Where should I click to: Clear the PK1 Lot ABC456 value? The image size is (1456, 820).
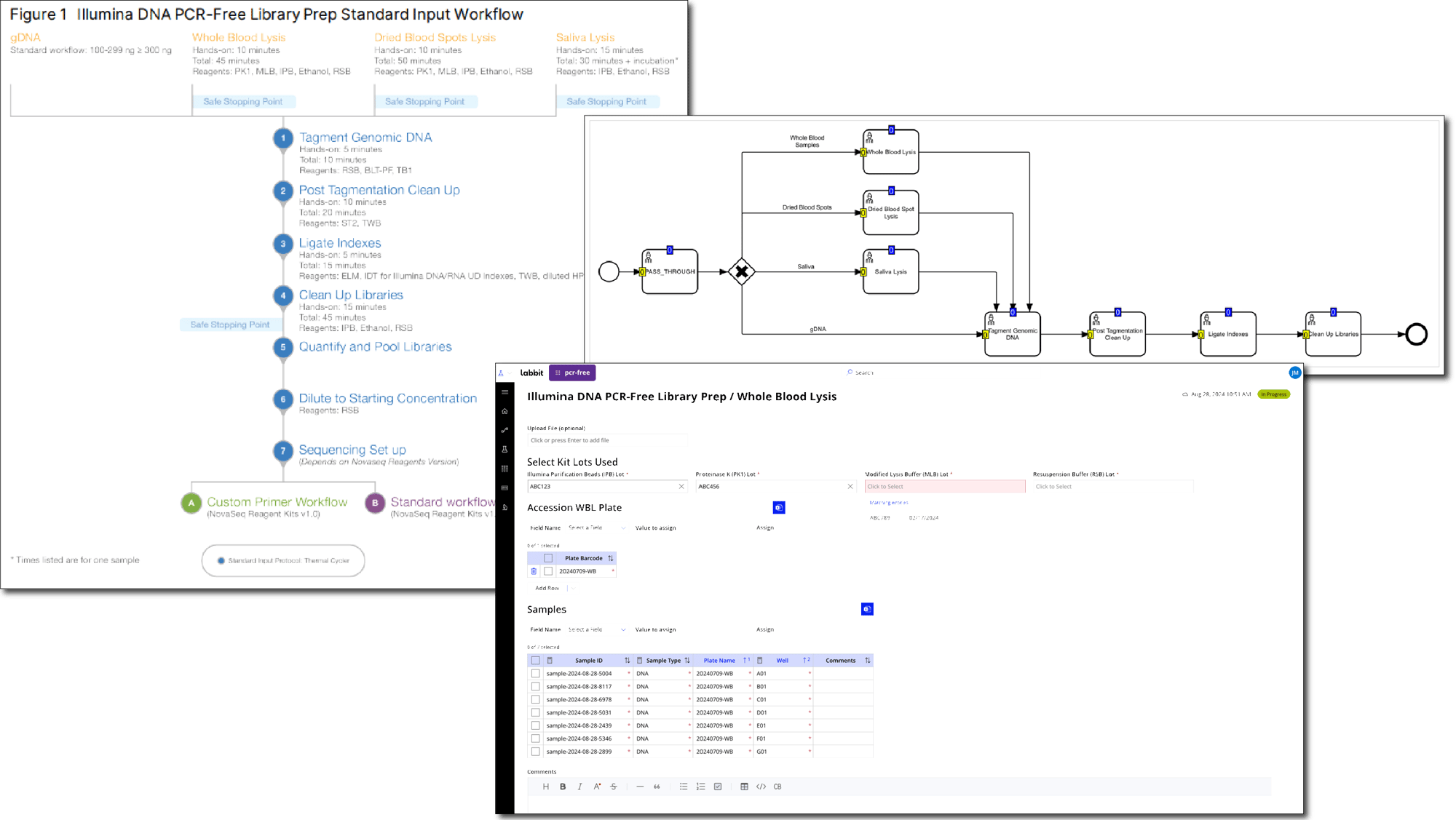click(x=850, y=487)
